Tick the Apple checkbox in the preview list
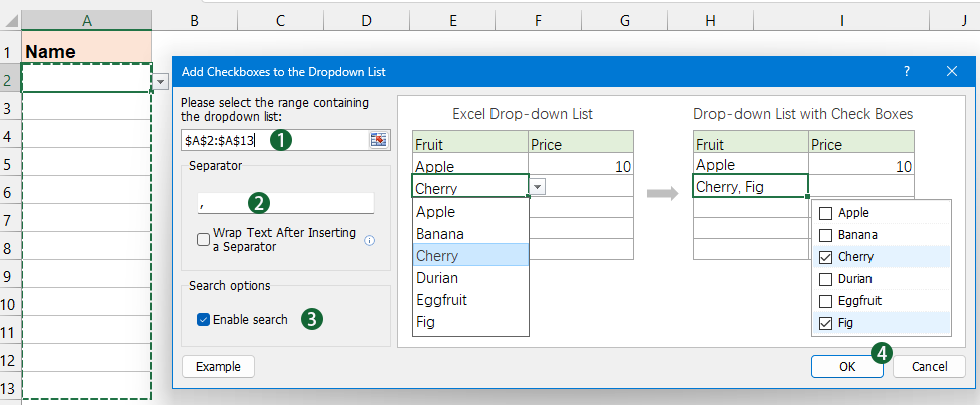The image size is (980, 405). pyautogui.click(x=826, y=213)
